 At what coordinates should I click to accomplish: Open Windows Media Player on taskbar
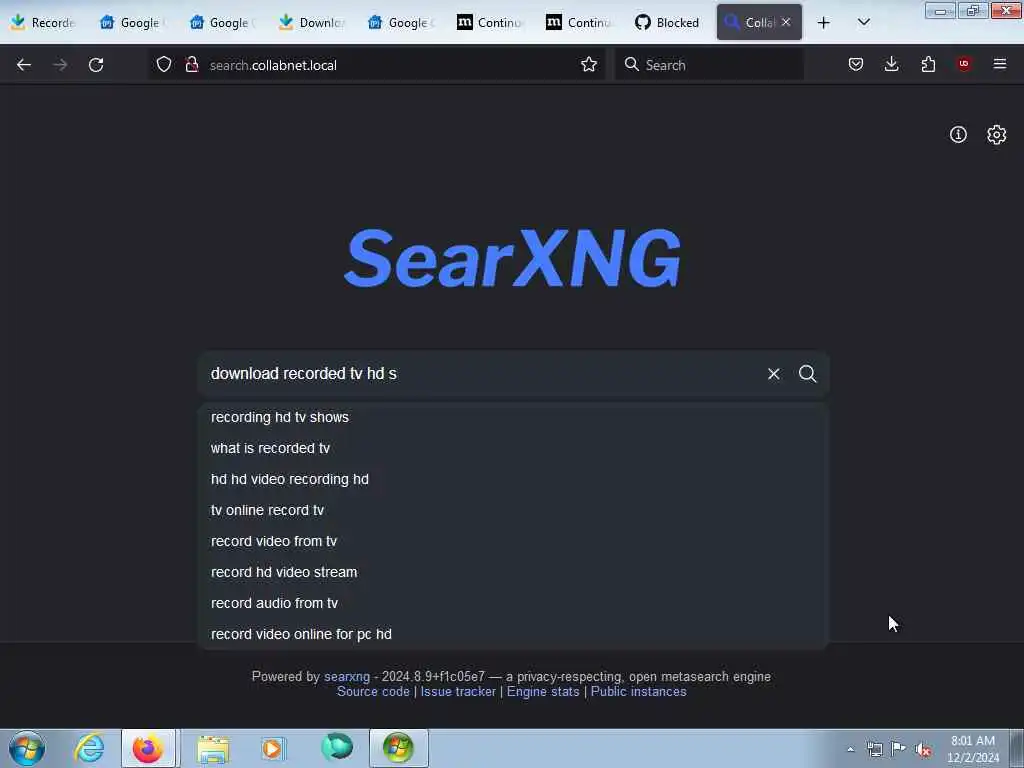(272, 748)
